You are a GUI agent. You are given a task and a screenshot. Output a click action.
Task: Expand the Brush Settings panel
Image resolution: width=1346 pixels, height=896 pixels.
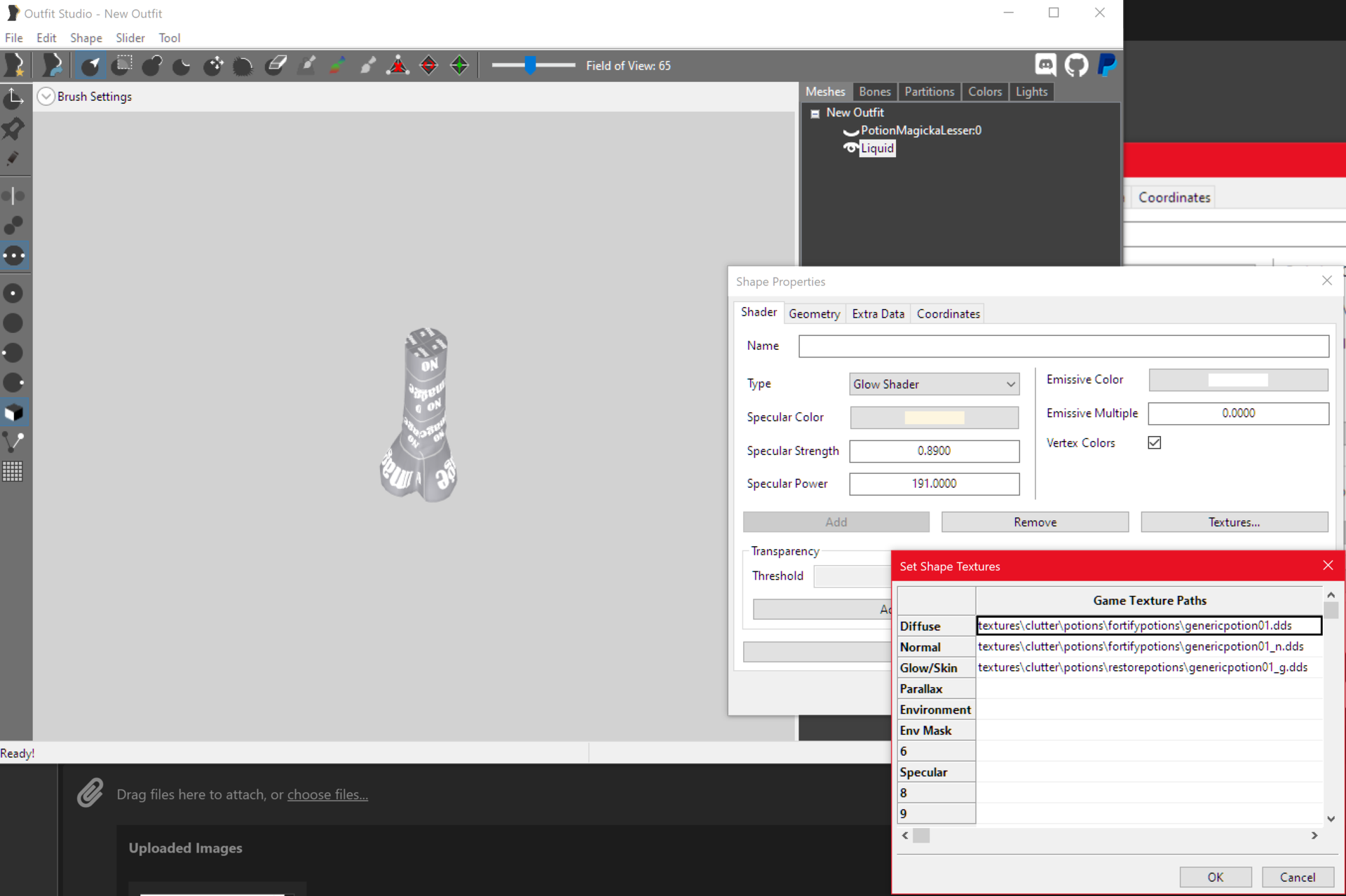point(46,96)
